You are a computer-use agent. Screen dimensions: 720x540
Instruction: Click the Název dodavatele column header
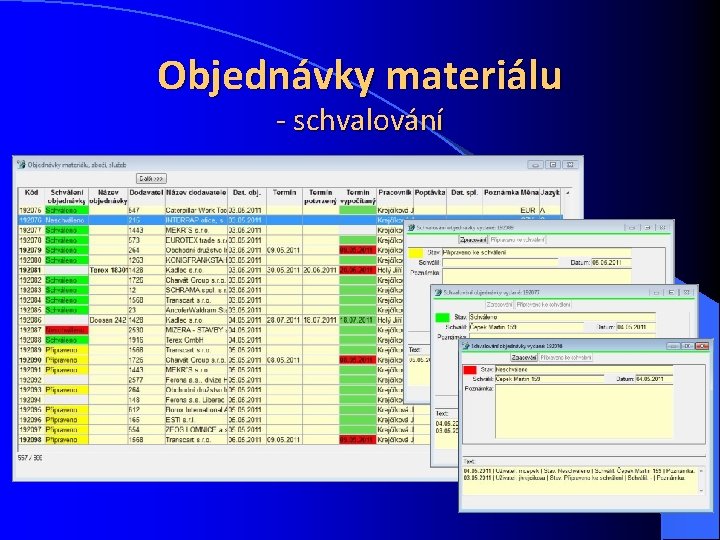[196, 197]
